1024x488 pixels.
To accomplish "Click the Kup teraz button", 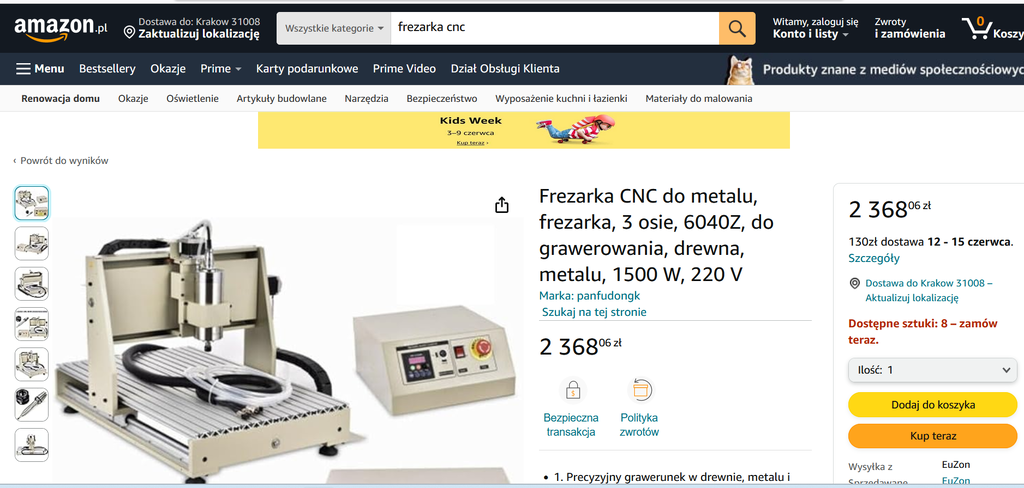I will point(933,436).
